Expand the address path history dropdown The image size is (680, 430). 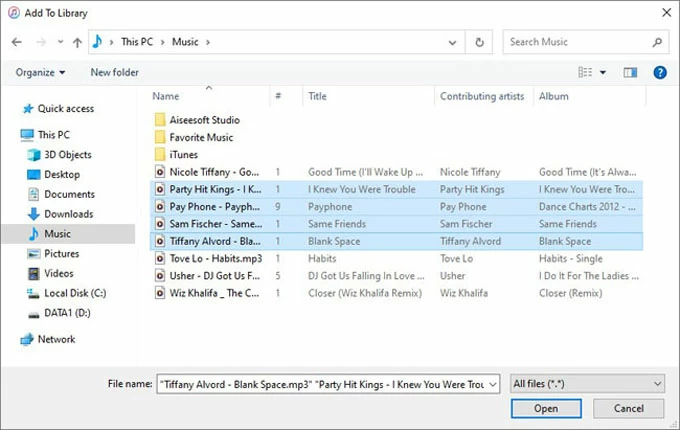454,42
